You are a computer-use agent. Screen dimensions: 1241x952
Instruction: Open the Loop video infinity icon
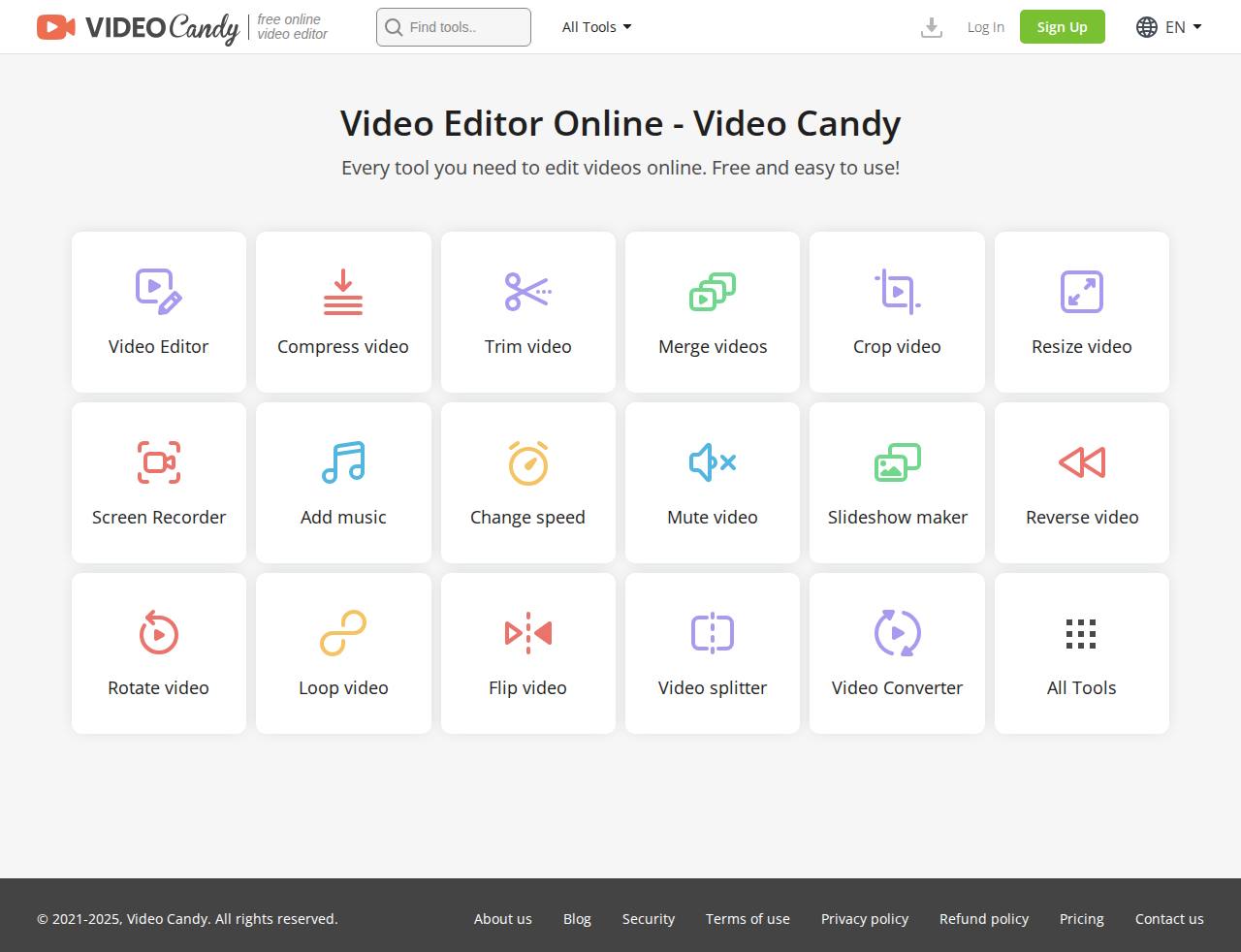(x=342, y=633)
